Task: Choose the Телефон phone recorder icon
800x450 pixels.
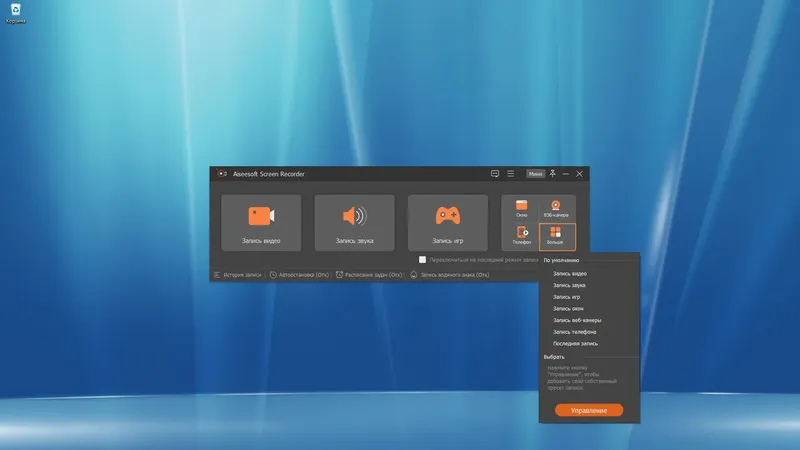Action: pos(521,236)
